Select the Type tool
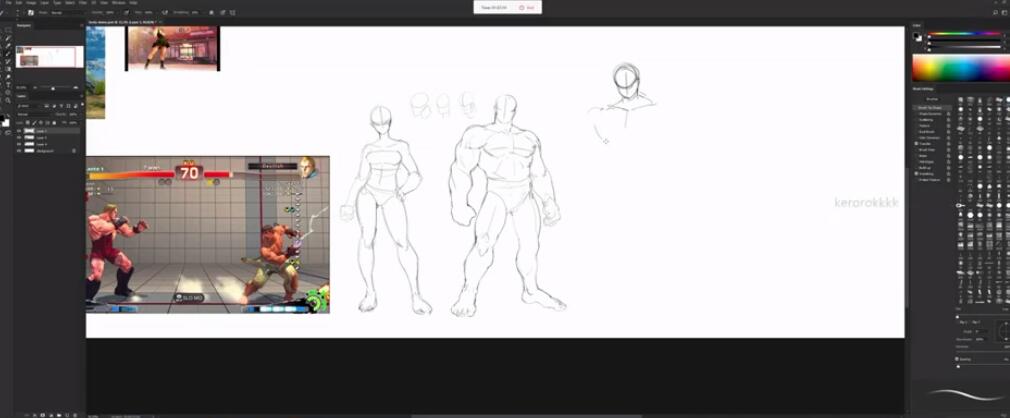This screenshot has width=1010, height=418. point(8,85)
